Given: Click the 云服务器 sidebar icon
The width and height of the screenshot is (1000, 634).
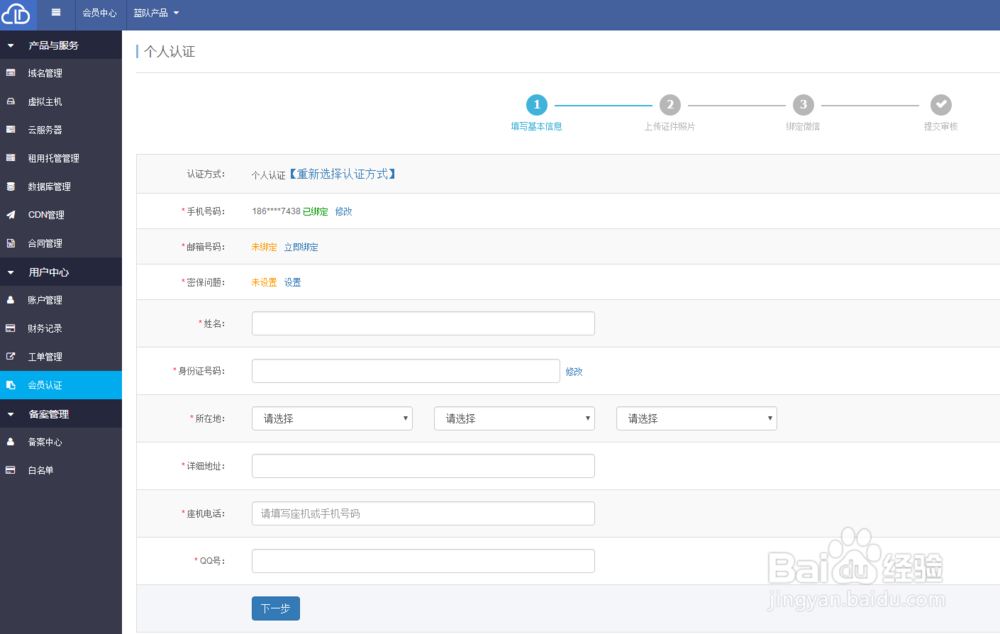Looking at the screenshot, I should pos(11,129).
